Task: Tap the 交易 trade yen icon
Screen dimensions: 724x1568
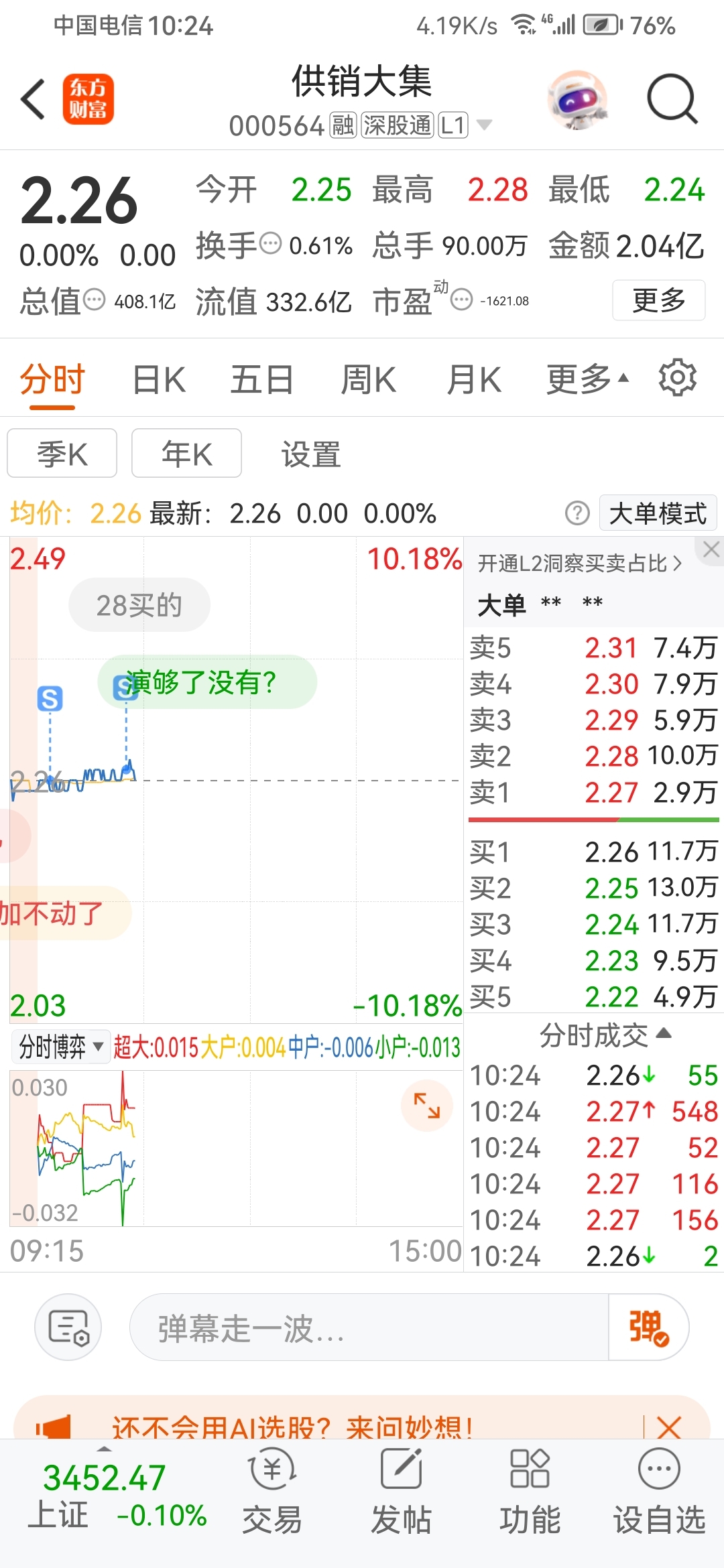Action: coord(272,1469)
